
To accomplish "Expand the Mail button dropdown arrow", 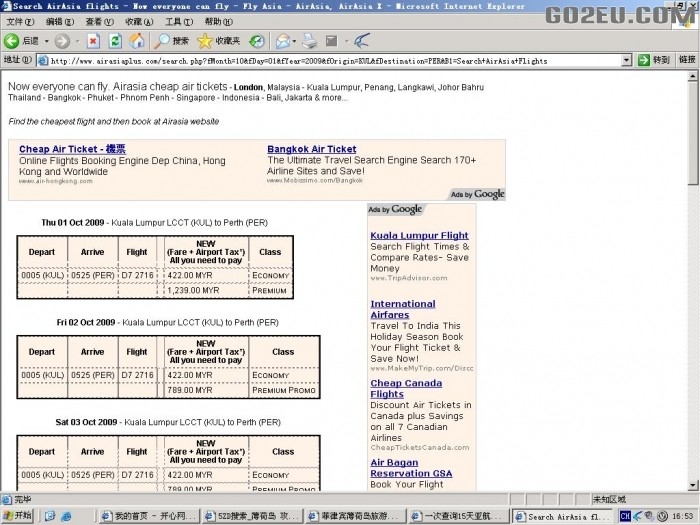I will [294, 41].
